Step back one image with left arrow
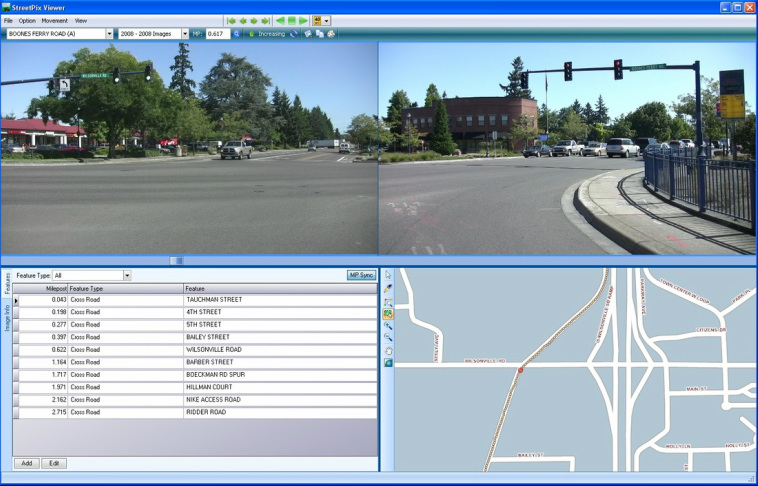The width and height of the screenshot is (758, 486). pyautogui.click(x=243, y=21)
